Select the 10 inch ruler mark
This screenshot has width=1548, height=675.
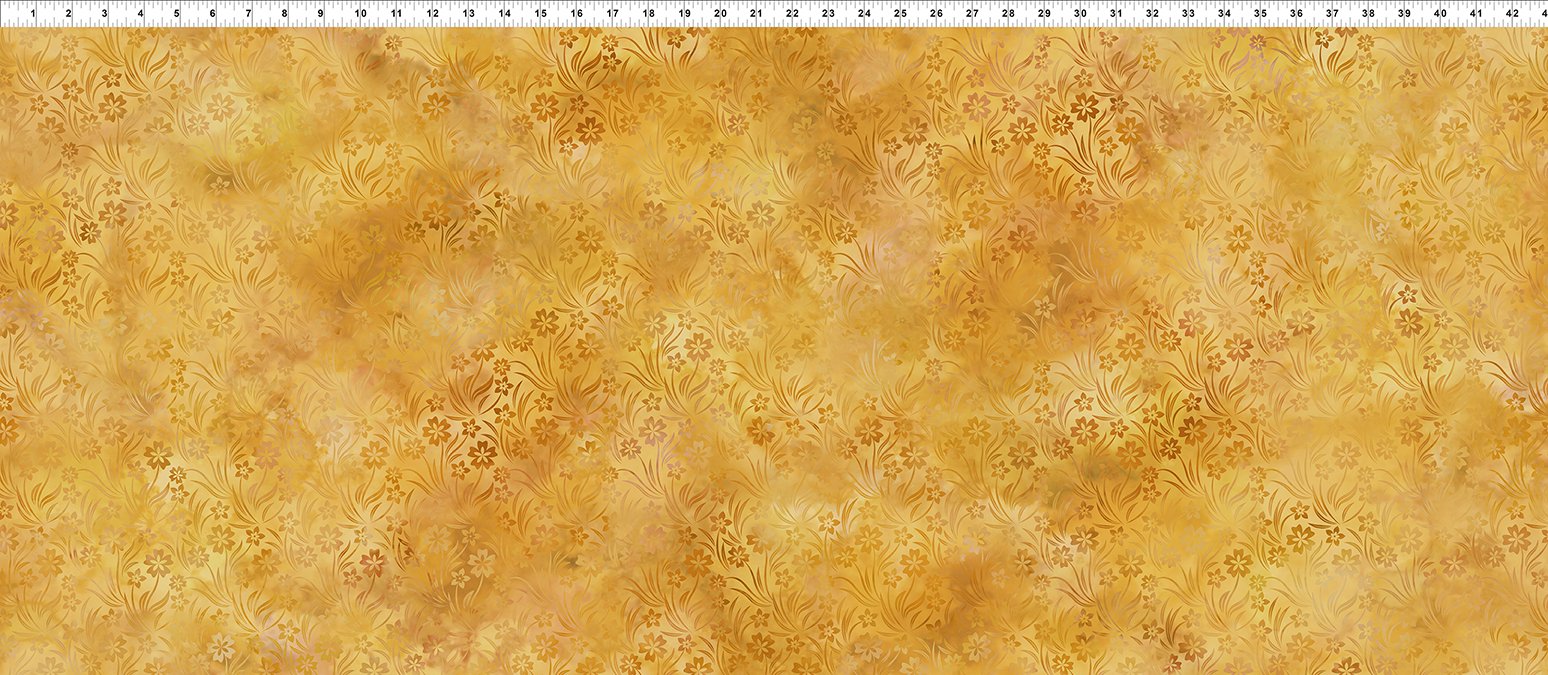pyautogui.click(x=359, y=14)
